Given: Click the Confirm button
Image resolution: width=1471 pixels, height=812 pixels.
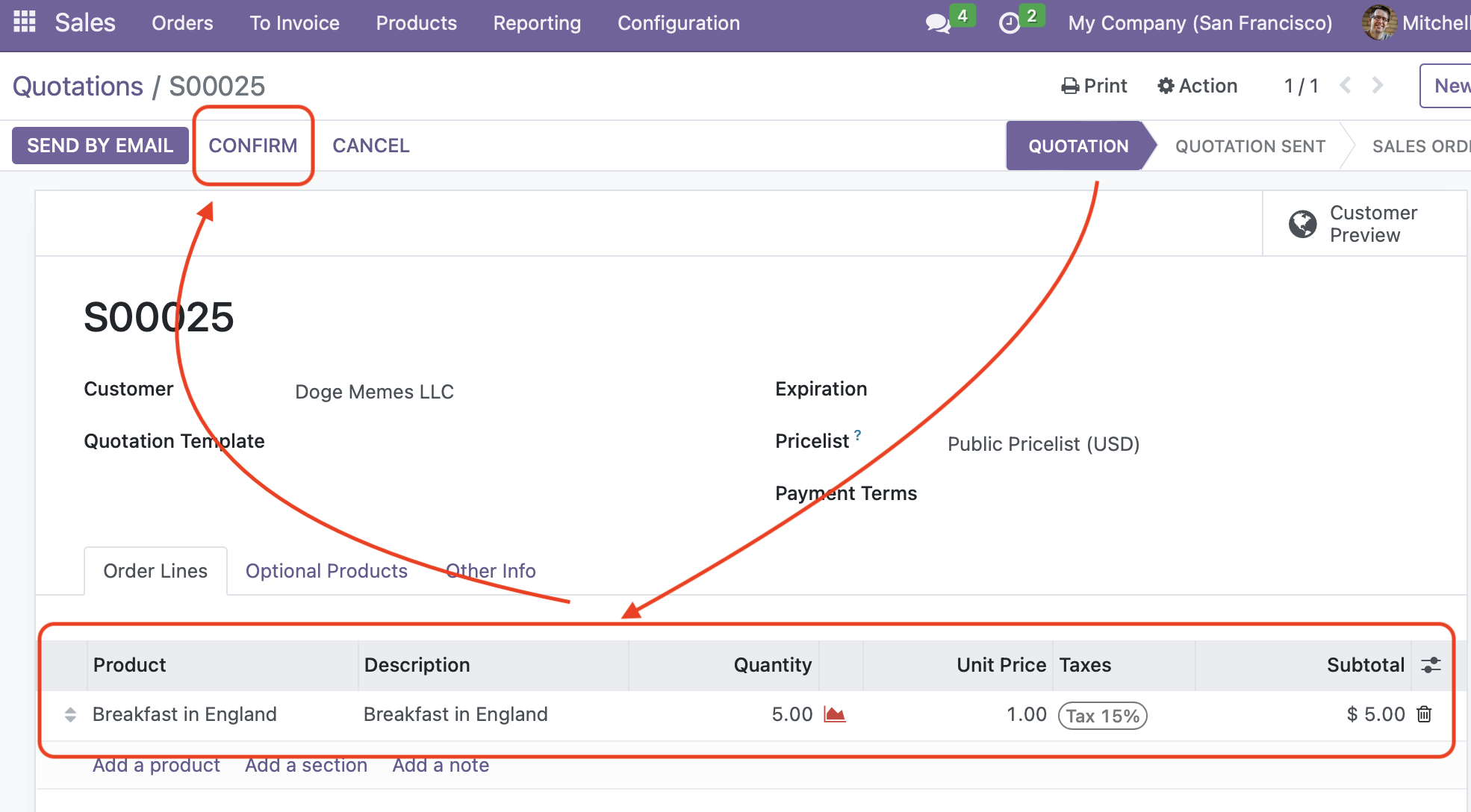Looking at the screenshot, I should (253, 146).
